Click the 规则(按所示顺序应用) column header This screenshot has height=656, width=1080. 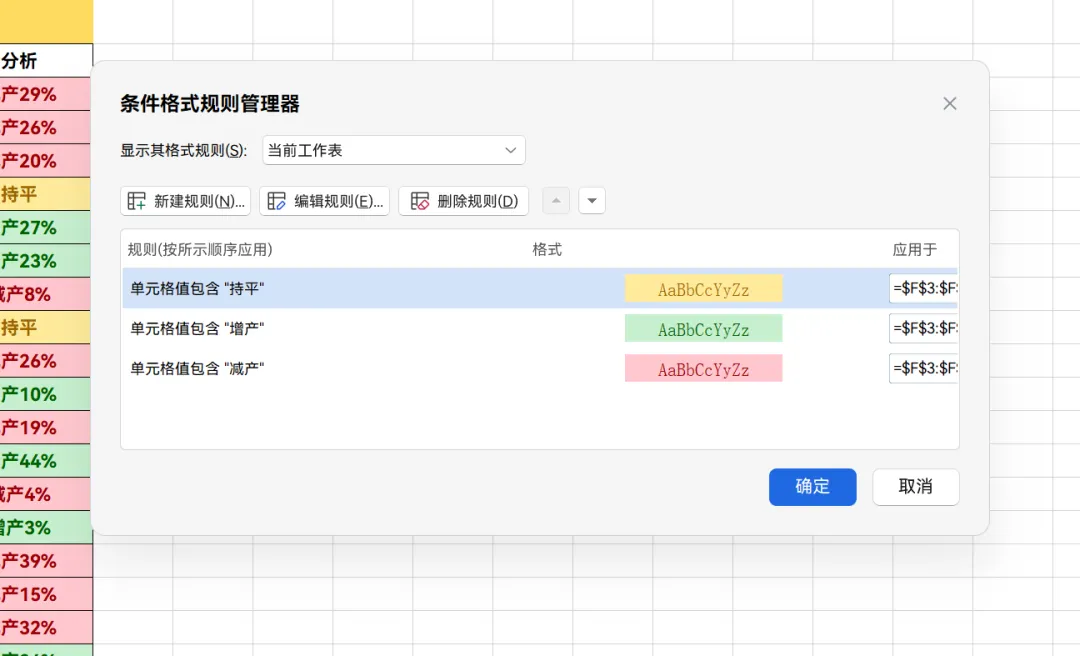[x=200, y=249]
